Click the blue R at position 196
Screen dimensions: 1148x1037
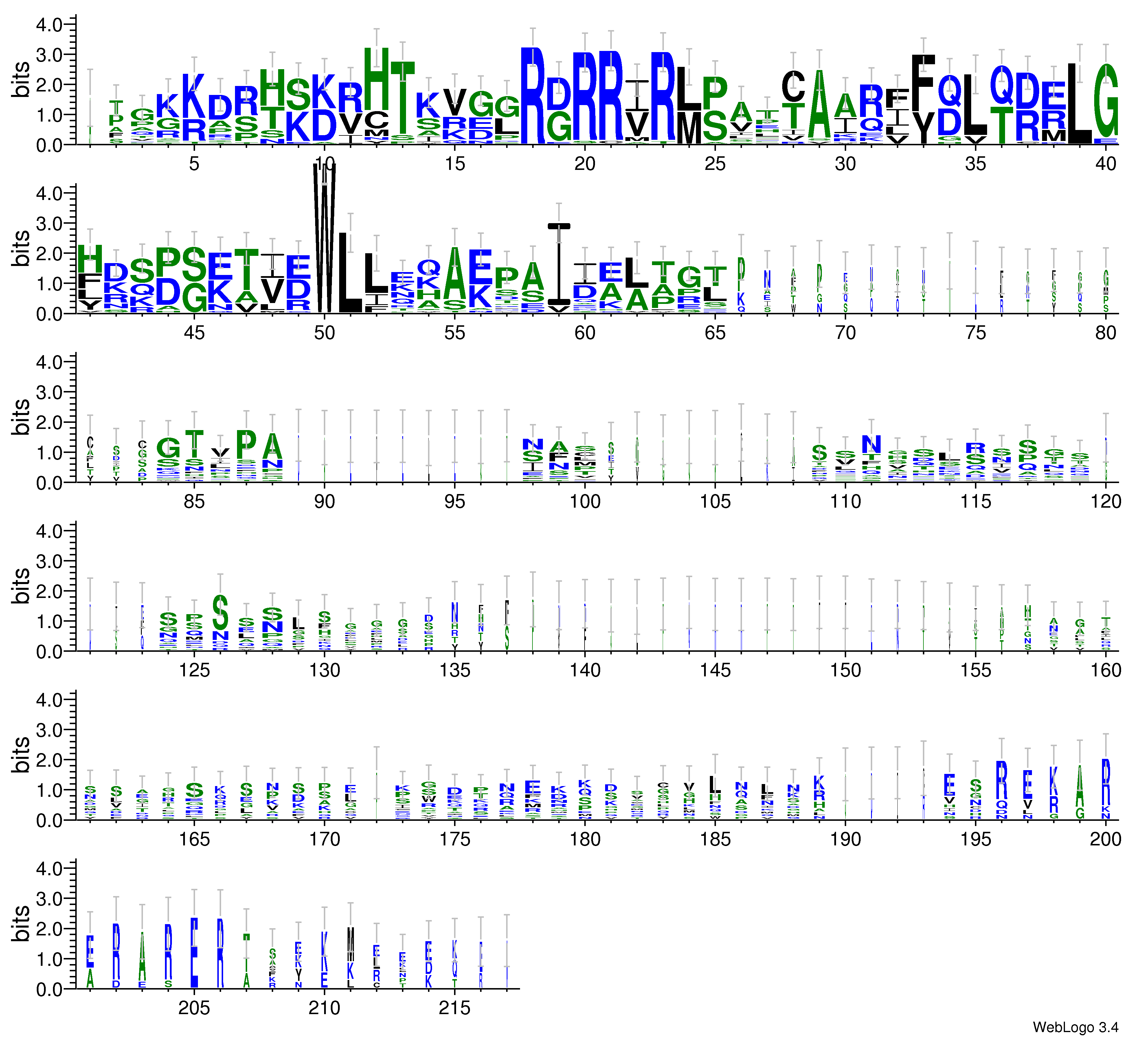pos(1001,780)
